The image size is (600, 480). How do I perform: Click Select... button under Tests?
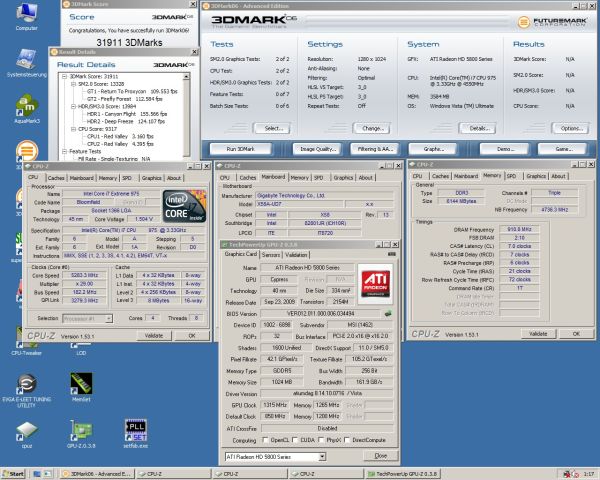tap(274, 128)
